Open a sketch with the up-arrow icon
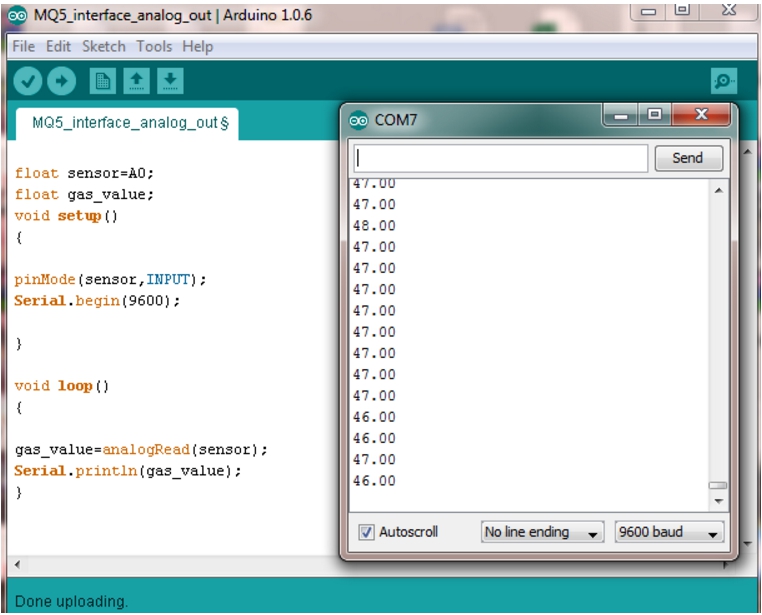 [x=137, y=81]
